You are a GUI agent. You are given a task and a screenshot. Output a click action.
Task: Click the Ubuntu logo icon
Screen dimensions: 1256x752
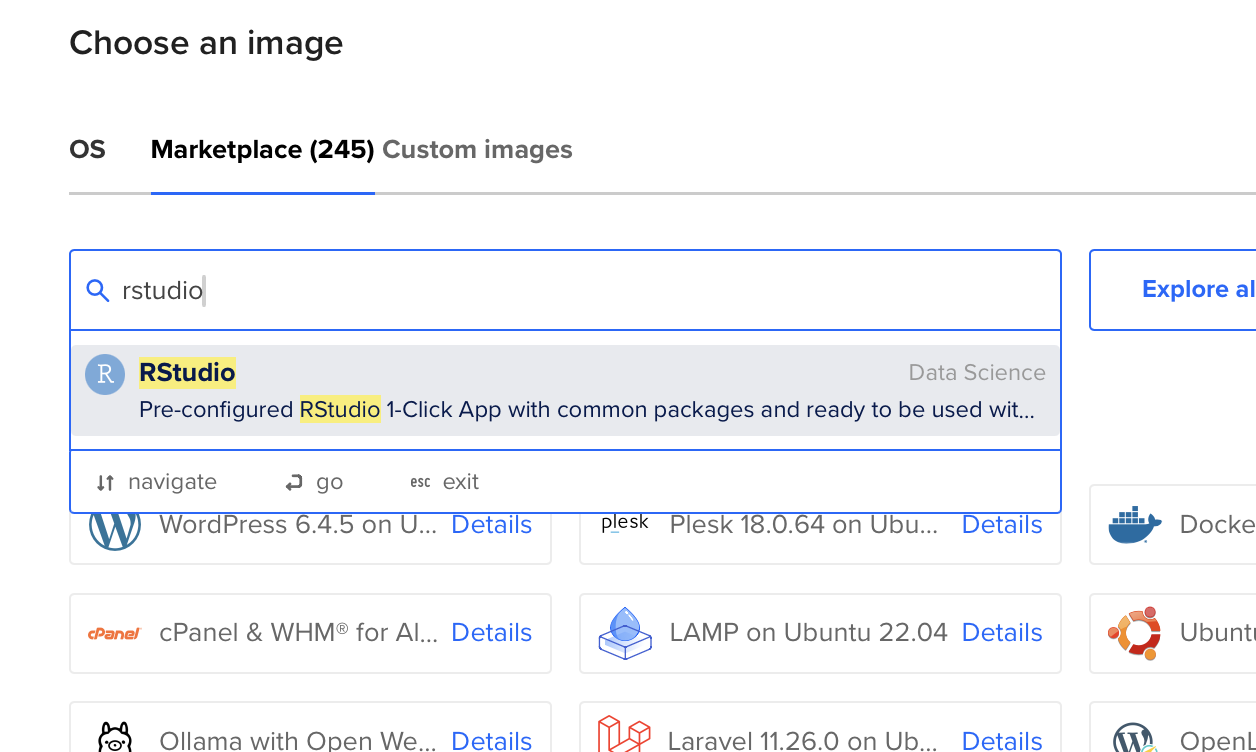point(1134,633)
